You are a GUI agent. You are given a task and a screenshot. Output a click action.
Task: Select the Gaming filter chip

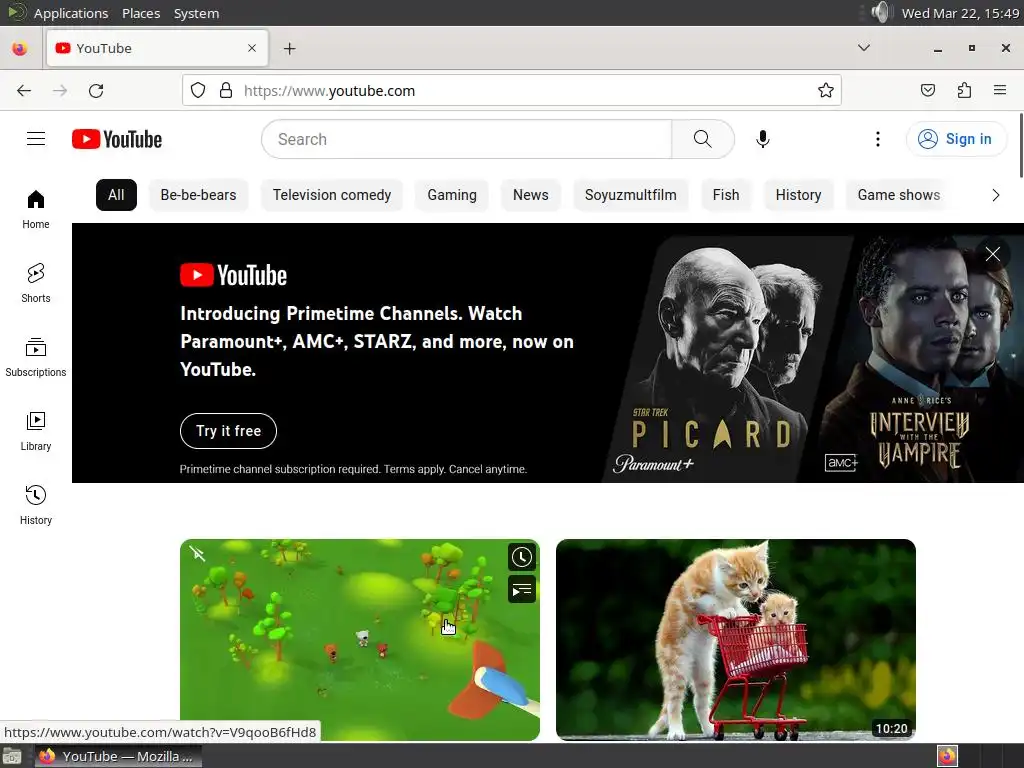coord(452,195)
